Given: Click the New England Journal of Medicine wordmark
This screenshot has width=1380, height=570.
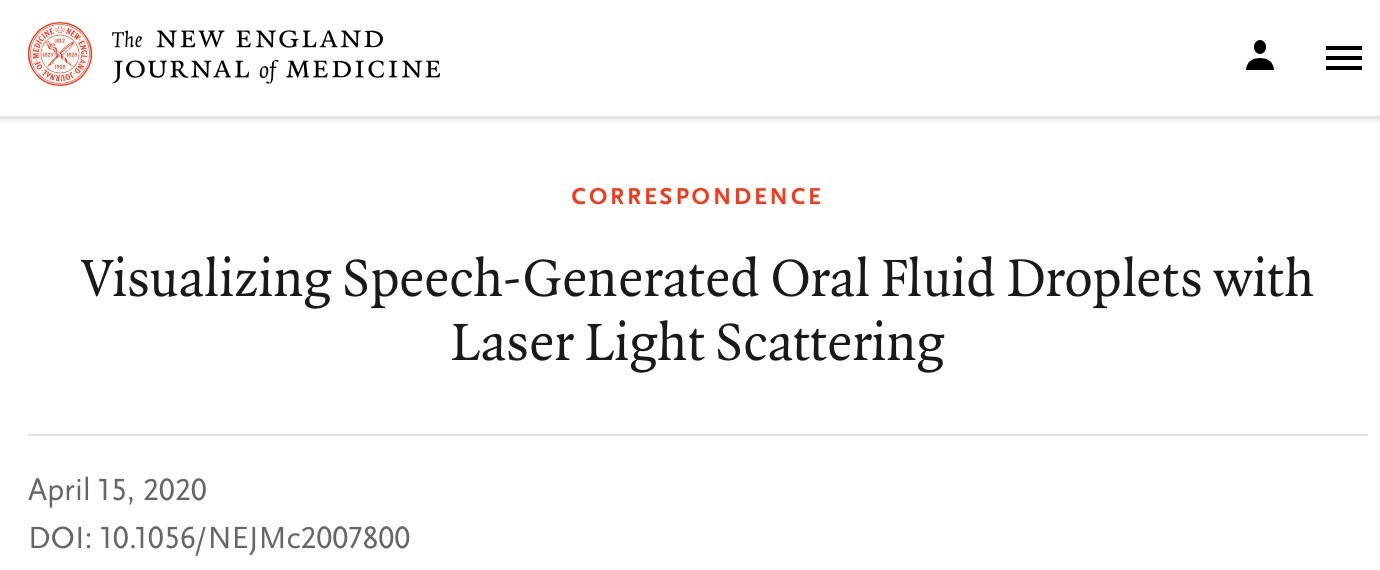Looking at the screenshot, I should pos(276,55).
